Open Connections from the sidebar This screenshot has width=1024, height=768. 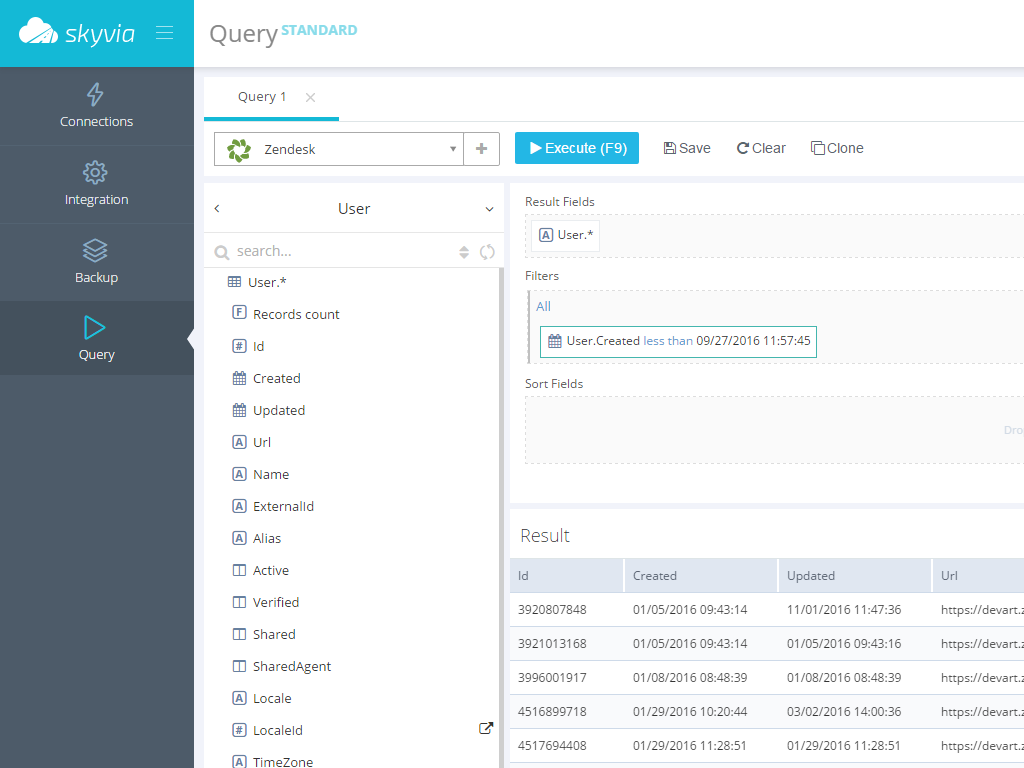coord(96,106)
